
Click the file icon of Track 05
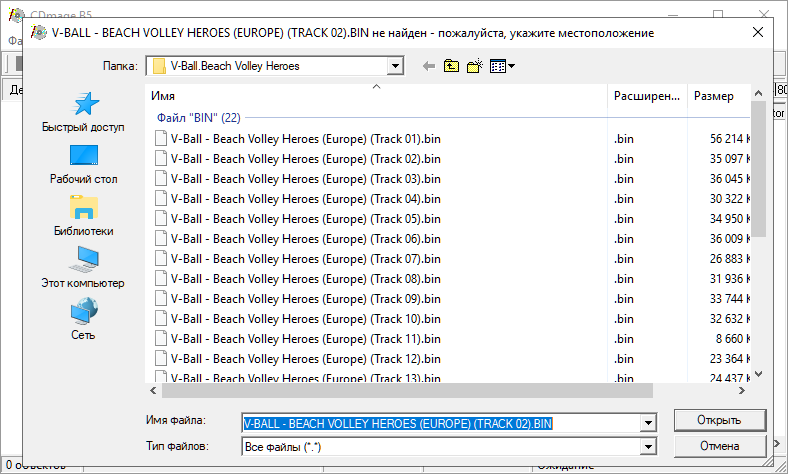(x=161, y=219)
